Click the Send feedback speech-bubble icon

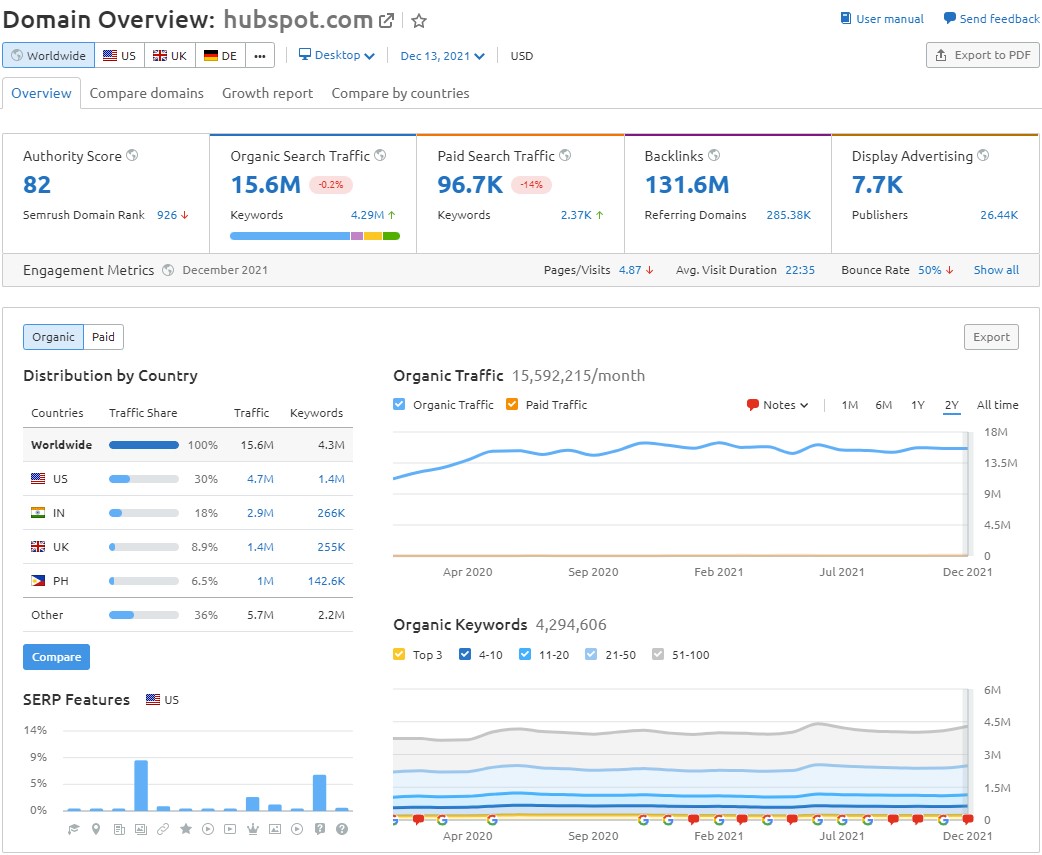950,18
